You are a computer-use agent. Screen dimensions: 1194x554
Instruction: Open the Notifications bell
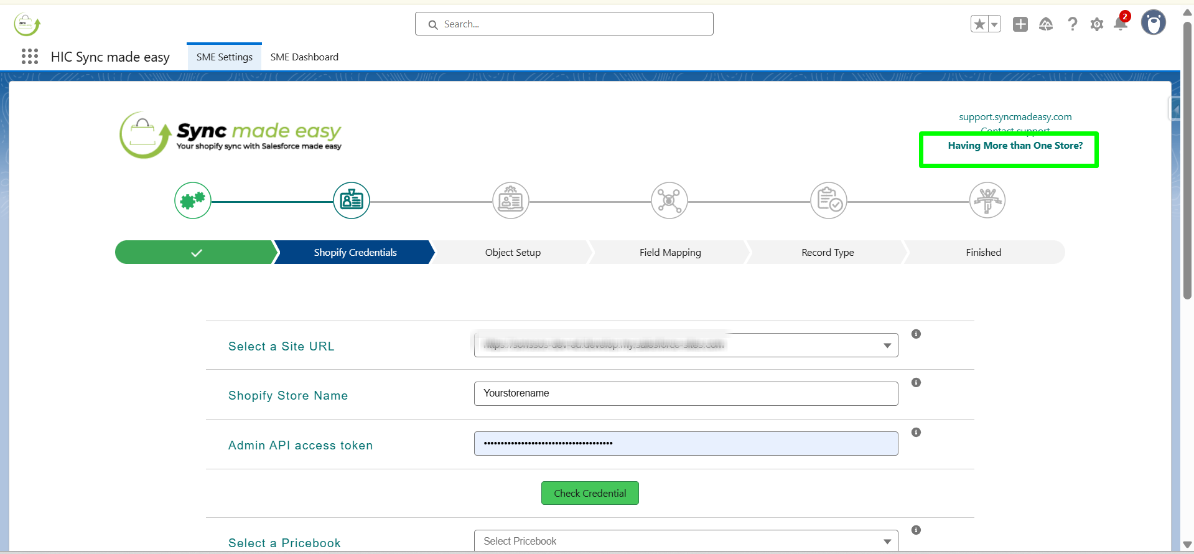tap(1120, 24)
